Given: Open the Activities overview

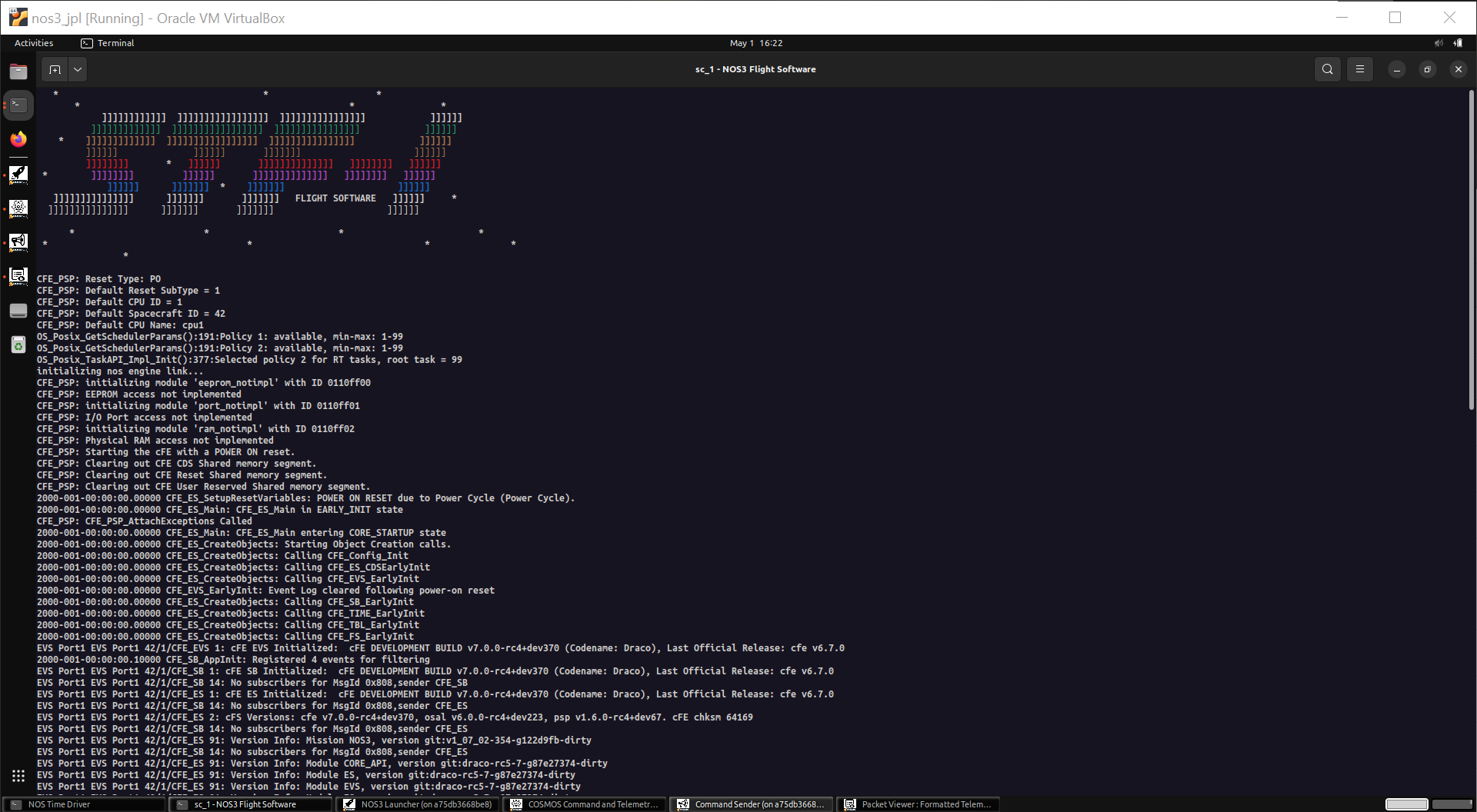Looking at the screenshot, I should (x=34, y=43).
